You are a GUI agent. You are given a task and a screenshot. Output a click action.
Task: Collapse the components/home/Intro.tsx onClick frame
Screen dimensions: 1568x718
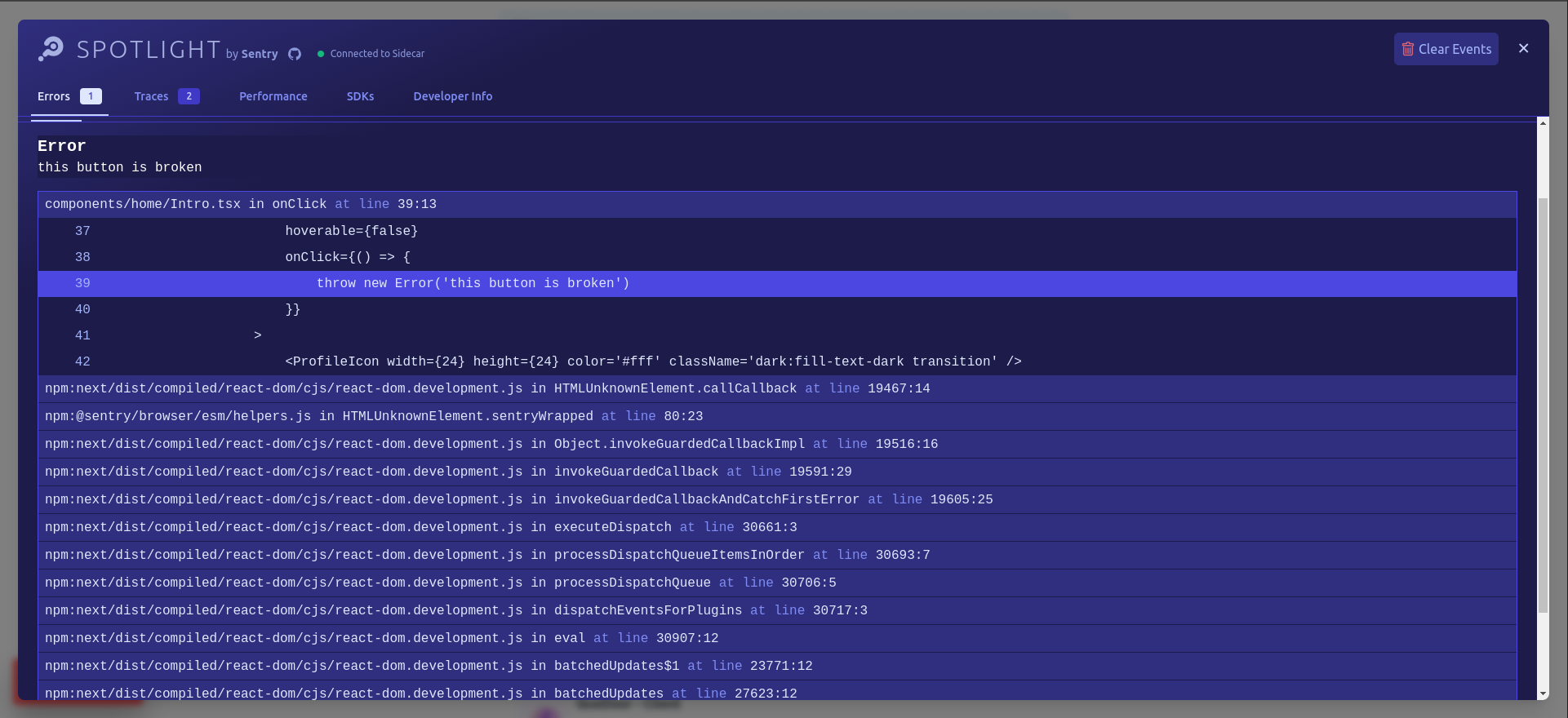[777, 204]
